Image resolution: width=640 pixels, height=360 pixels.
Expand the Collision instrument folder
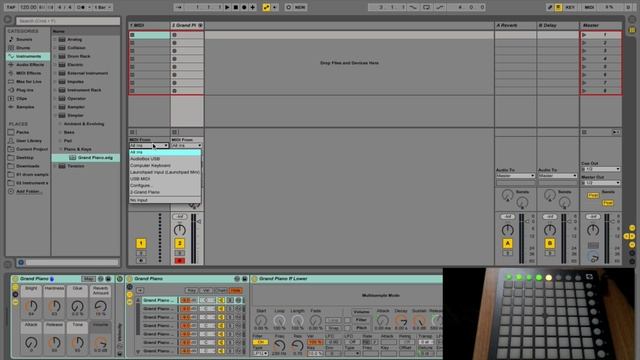55,48
